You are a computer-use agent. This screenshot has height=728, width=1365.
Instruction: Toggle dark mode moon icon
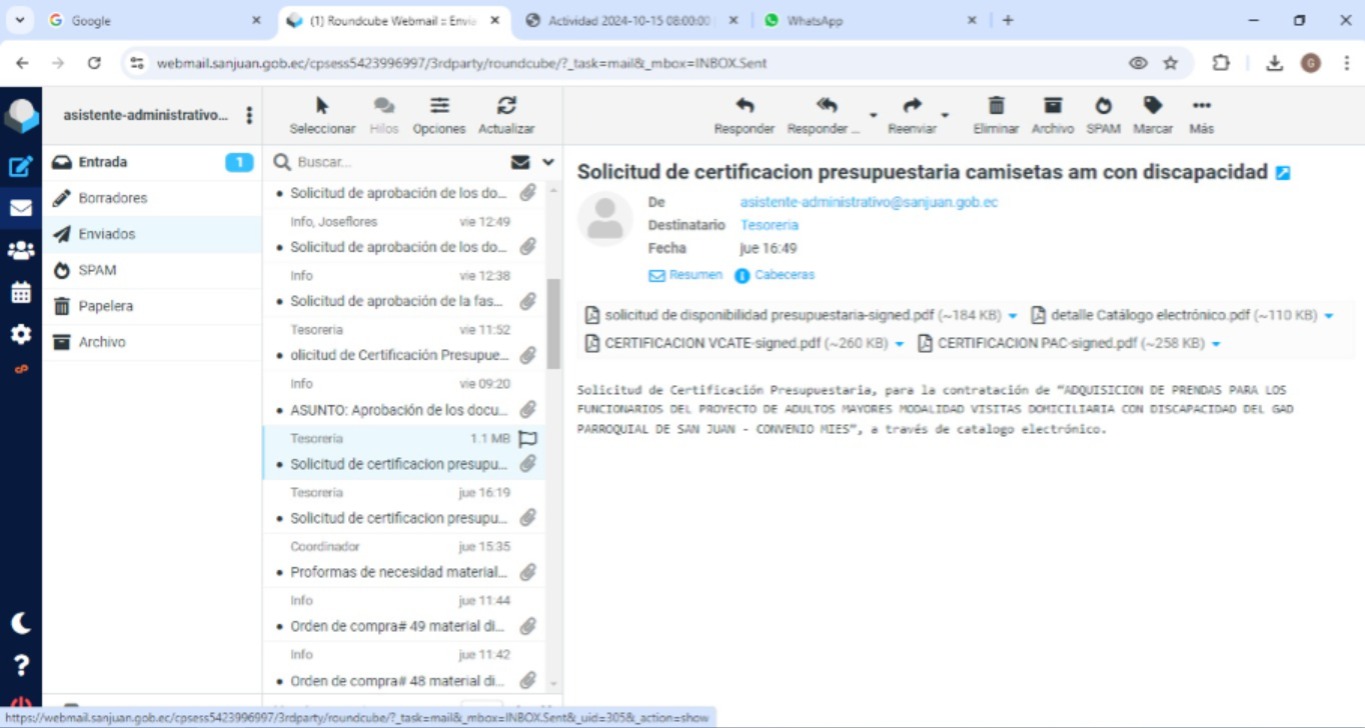[20, 623]
